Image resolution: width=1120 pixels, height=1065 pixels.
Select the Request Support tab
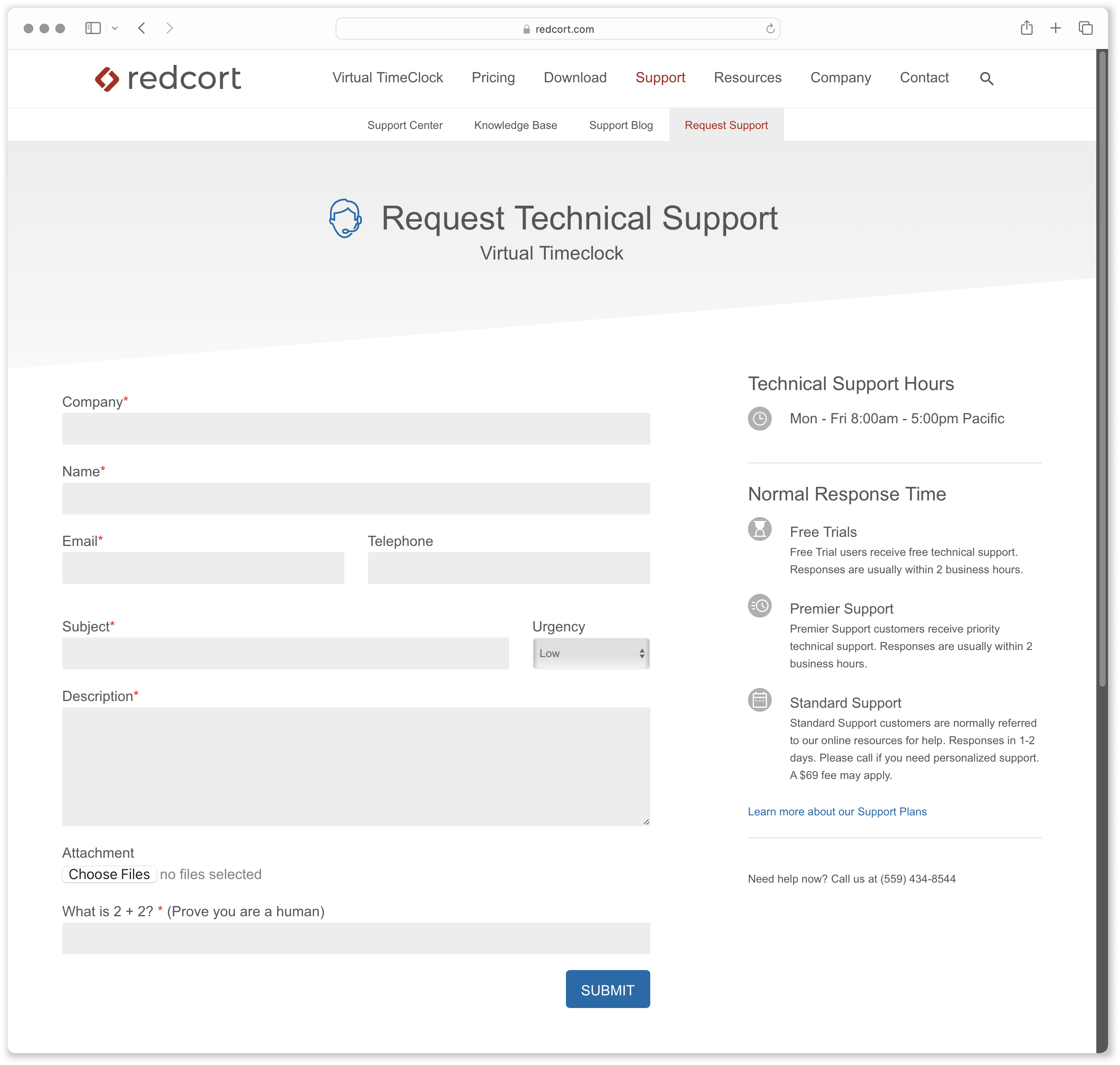coord(726,125)
